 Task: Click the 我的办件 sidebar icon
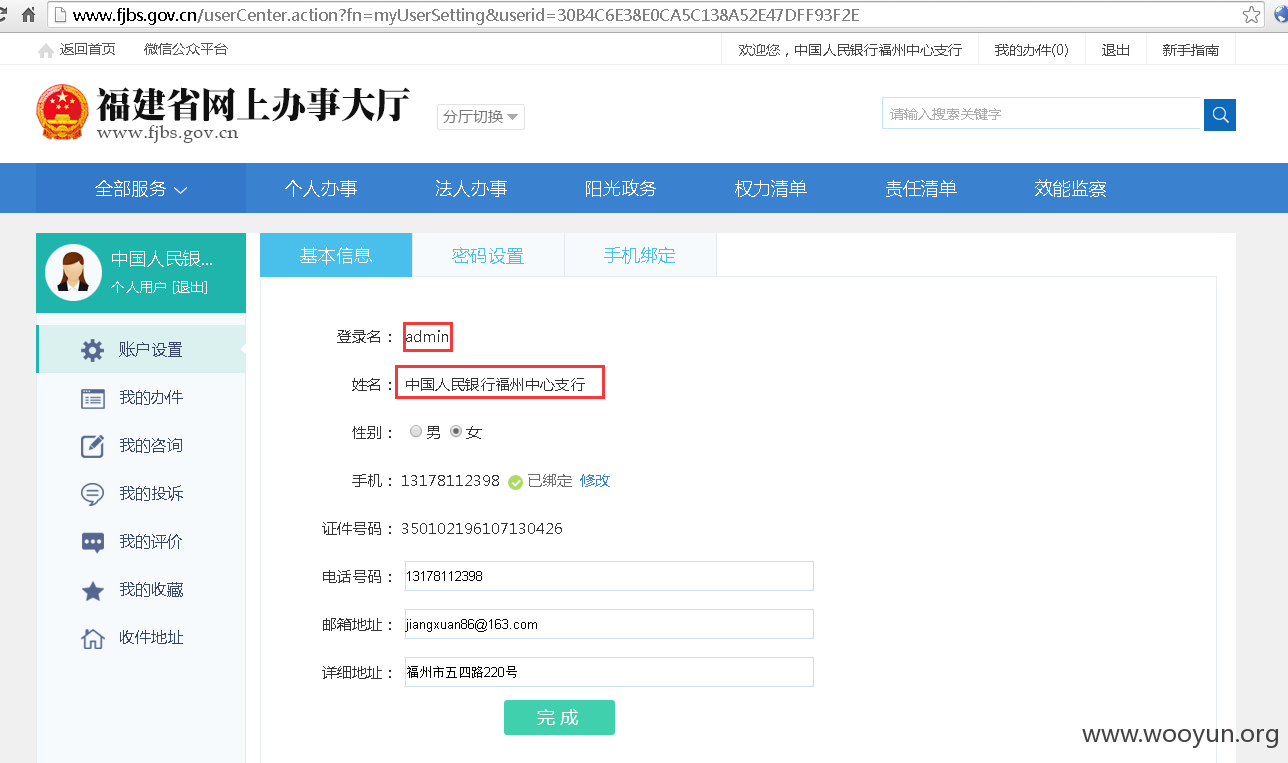point(92,398)
